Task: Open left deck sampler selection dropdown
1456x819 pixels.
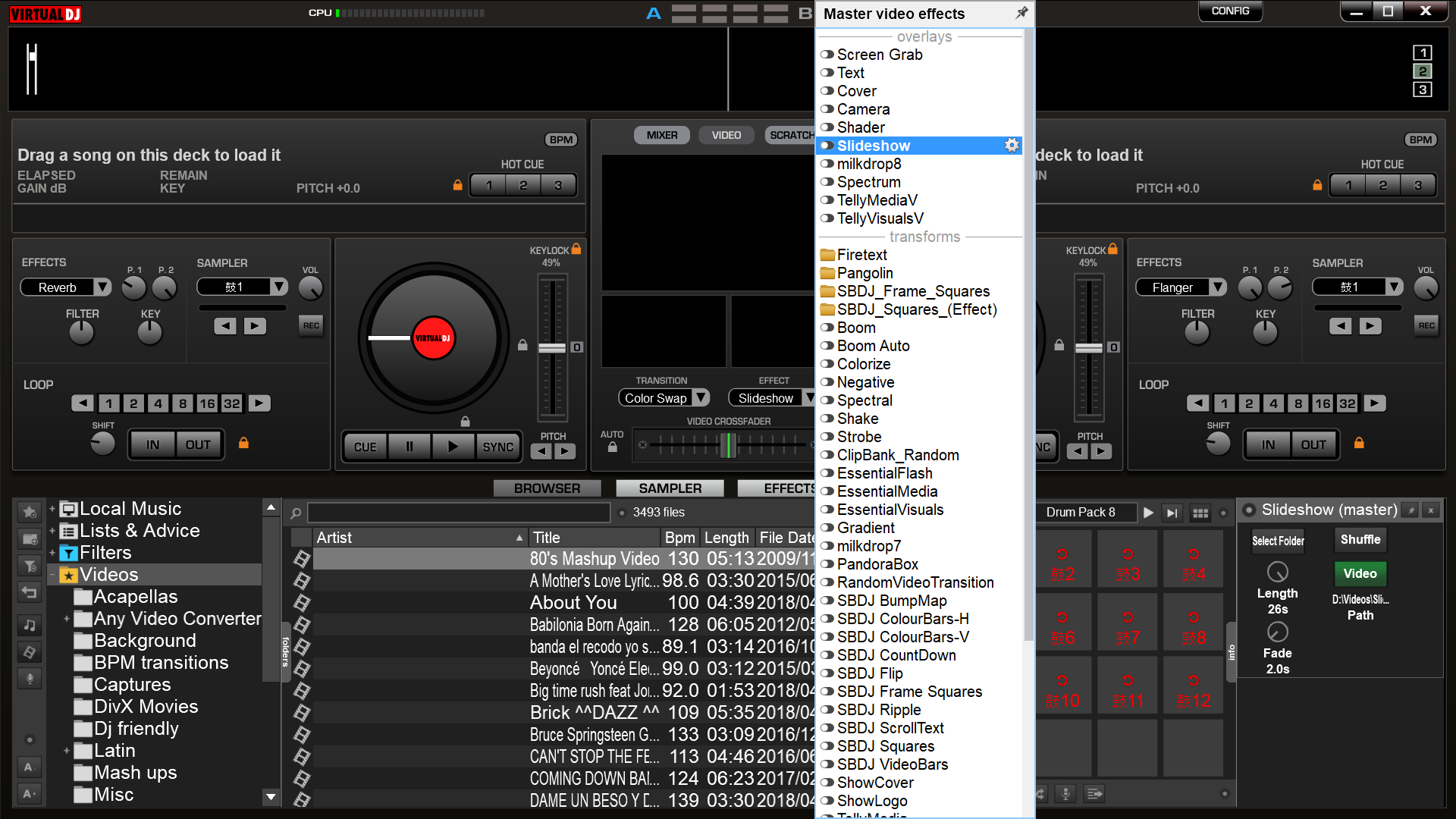Action: coord(279,287)
